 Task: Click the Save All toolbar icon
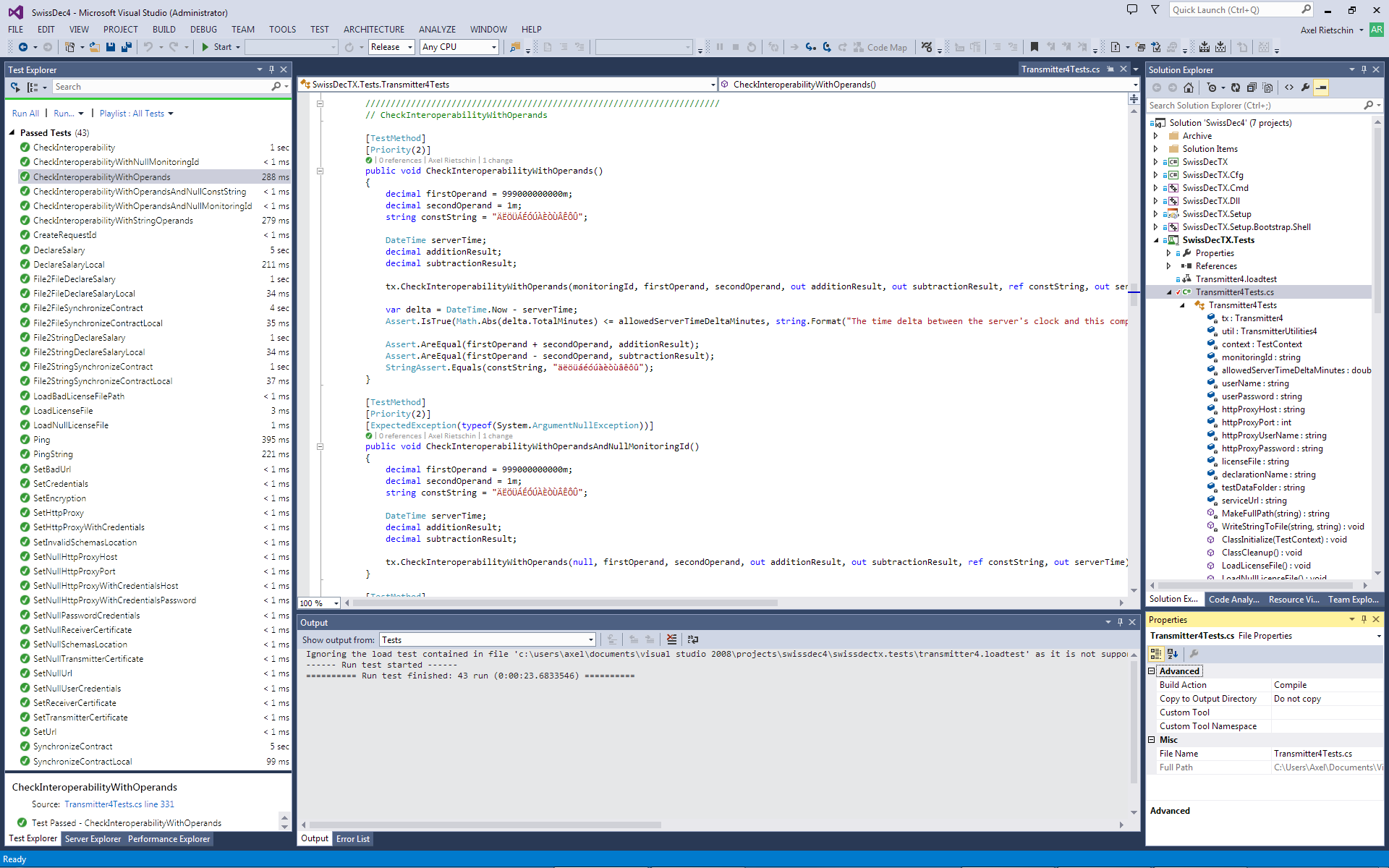click(126, 47)
